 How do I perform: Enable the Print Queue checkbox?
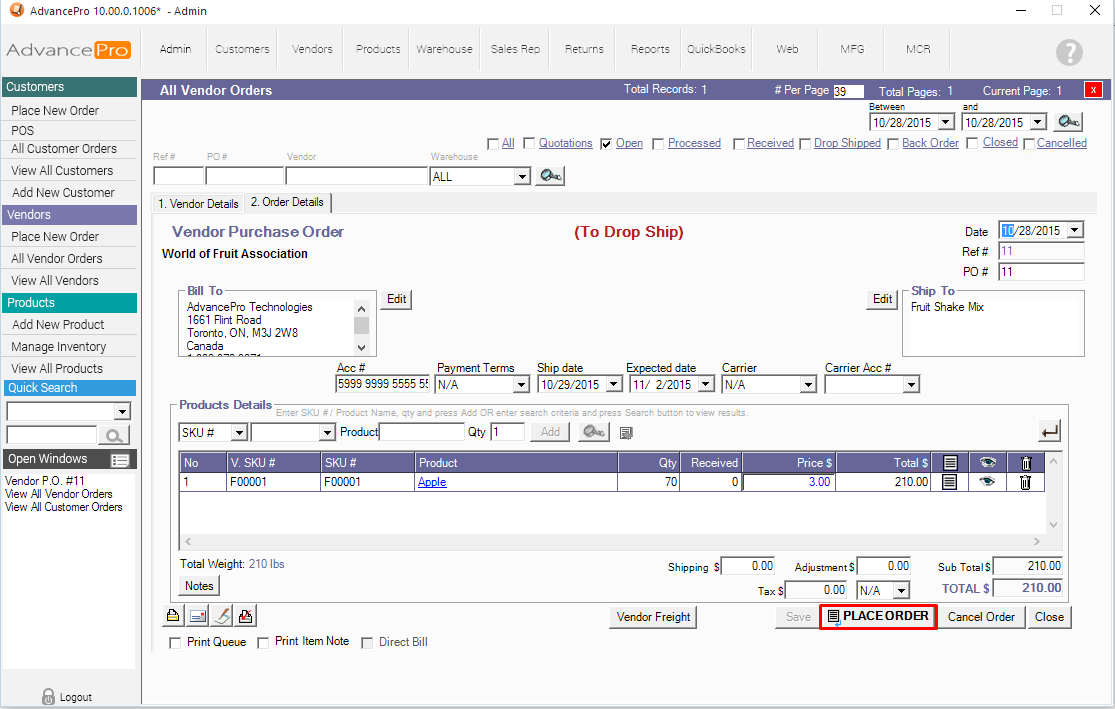tap(176, 642)
